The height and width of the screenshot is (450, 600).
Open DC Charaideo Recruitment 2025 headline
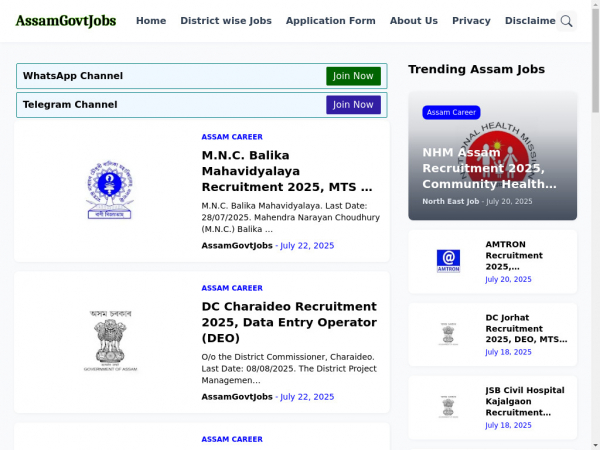pyautogui.click(x=289, y=322)
